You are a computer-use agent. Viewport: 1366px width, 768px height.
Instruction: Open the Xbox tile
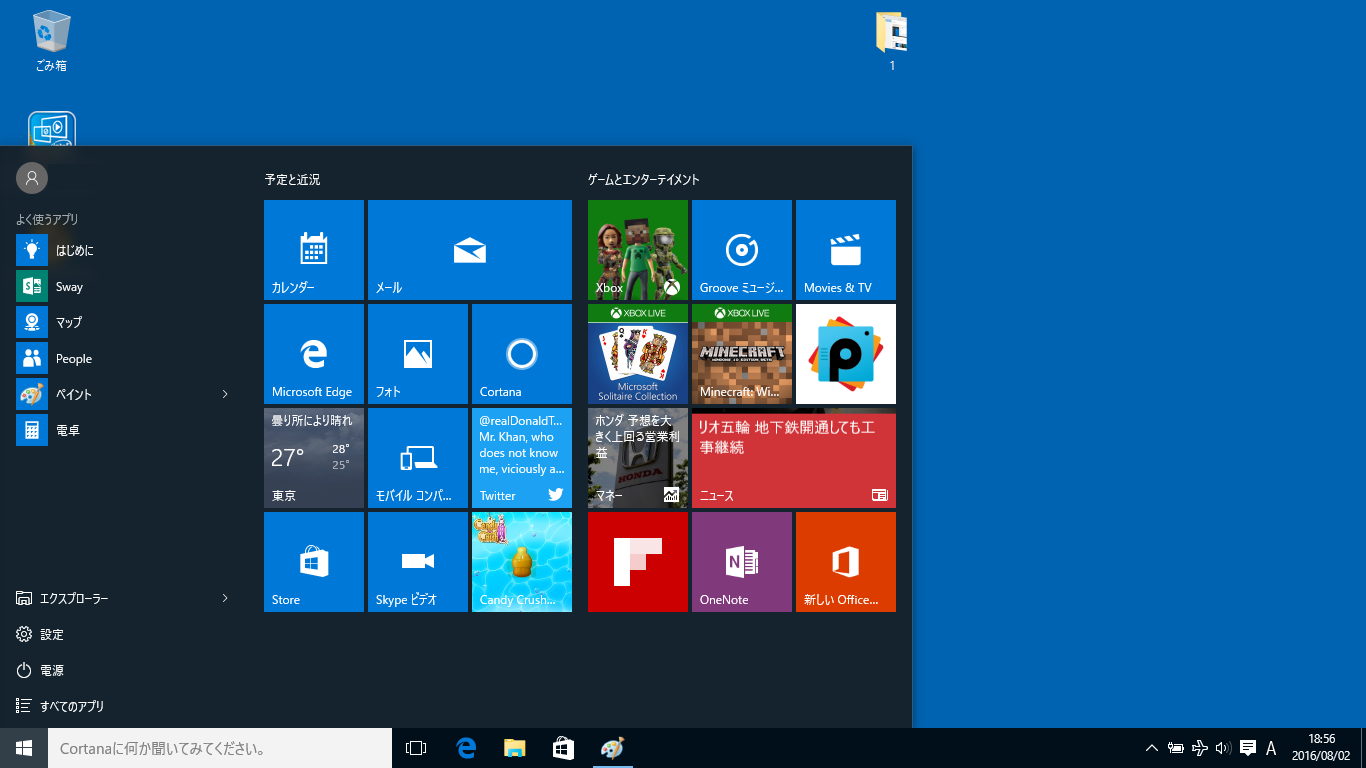tap(638, 250)
